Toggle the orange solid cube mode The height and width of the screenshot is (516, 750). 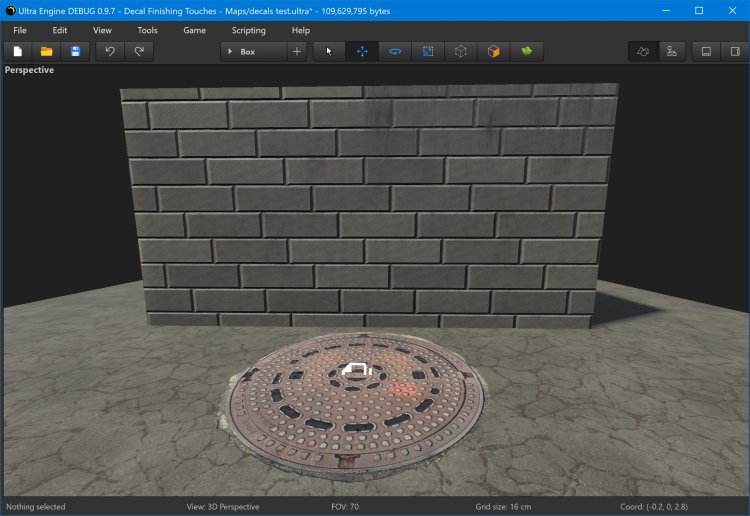(493, 51)
